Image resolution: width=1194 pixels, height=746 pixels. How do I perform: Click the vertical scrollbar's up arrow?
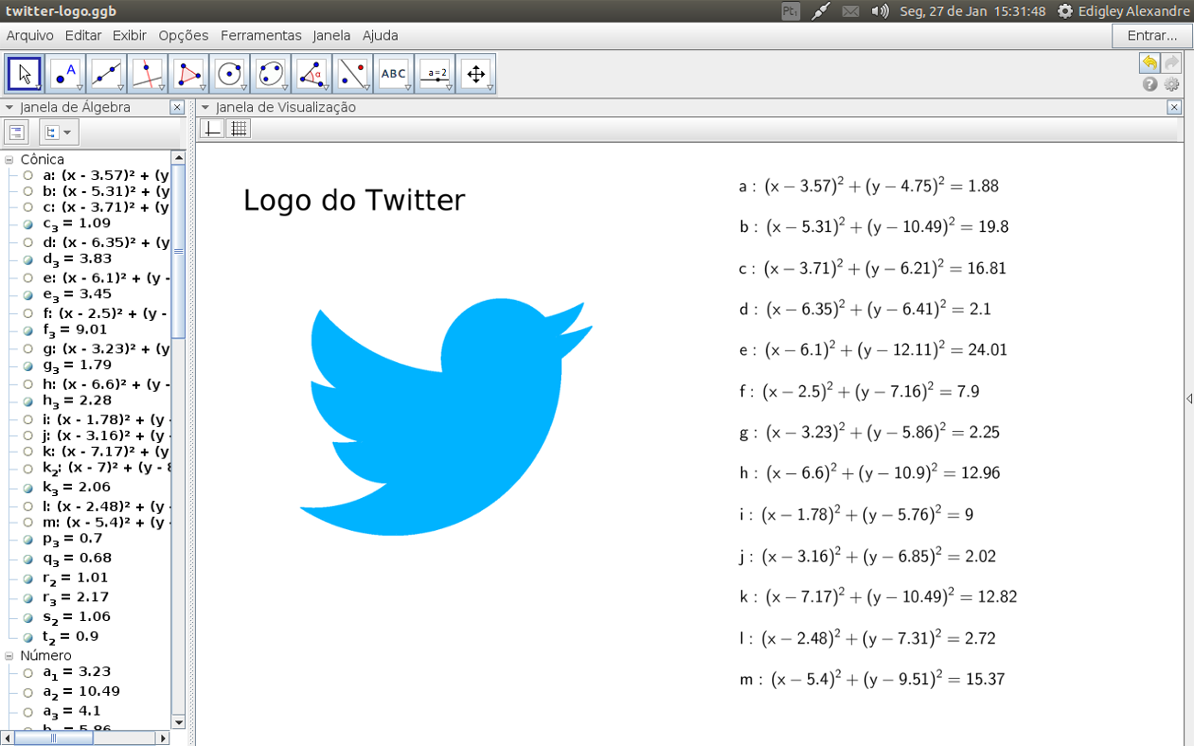click(x=178, y=158)
